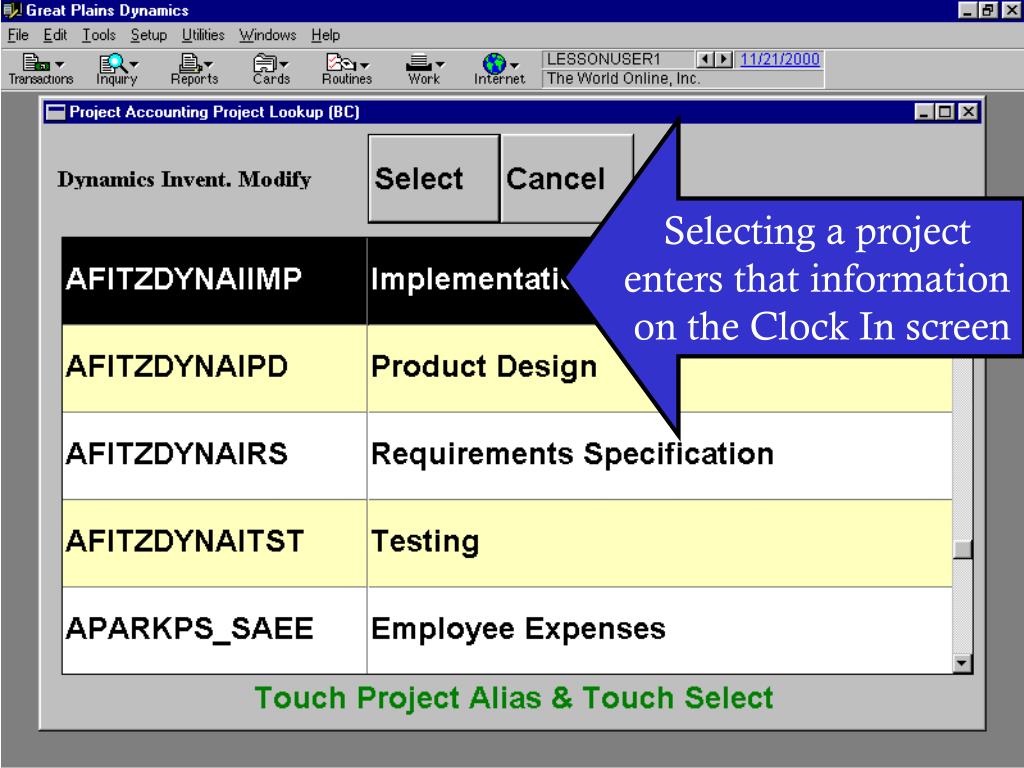Click the Cards toolbar icon
1024x768 pixels.
264,63
